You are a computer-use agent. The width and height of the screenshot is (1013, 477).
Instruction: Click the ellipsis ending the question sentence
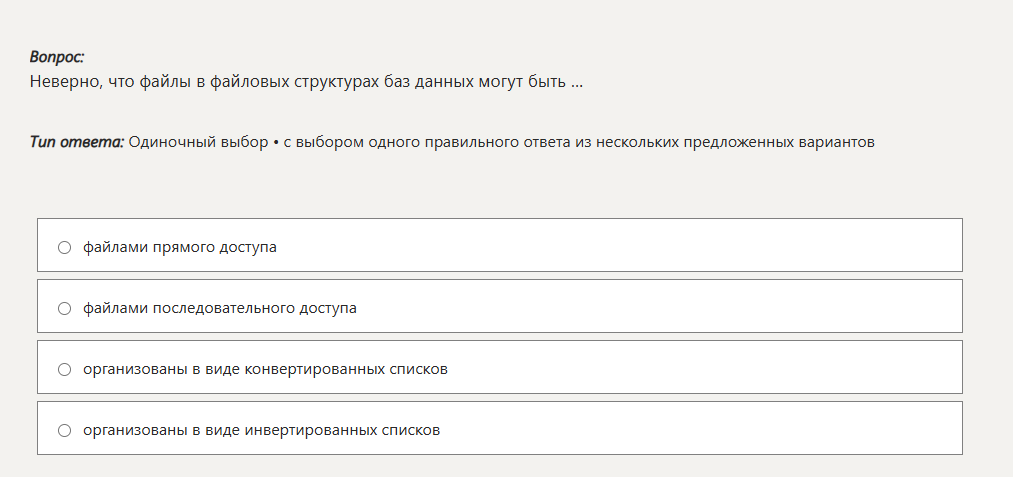[577, 82]
